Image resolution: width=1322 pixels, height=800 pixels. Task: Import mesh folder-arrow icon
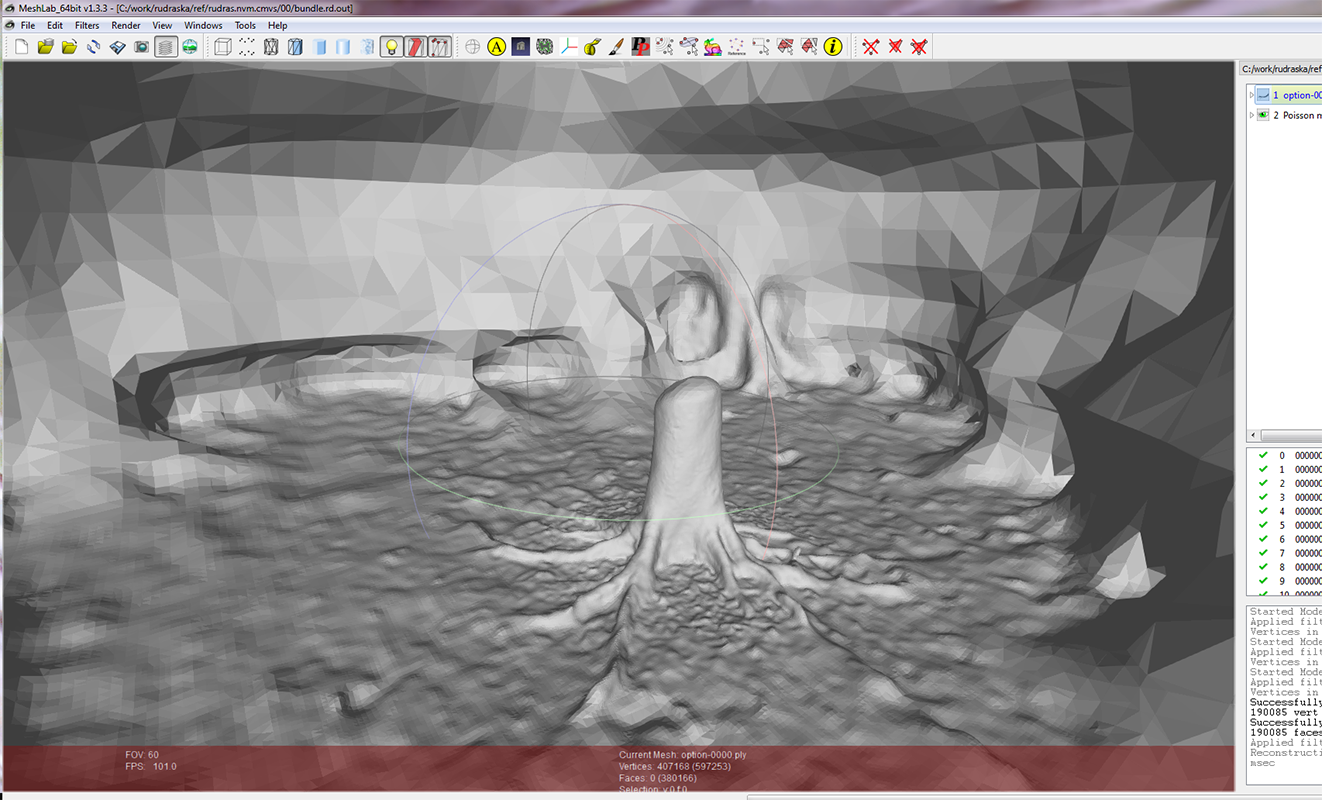[69, 47]
